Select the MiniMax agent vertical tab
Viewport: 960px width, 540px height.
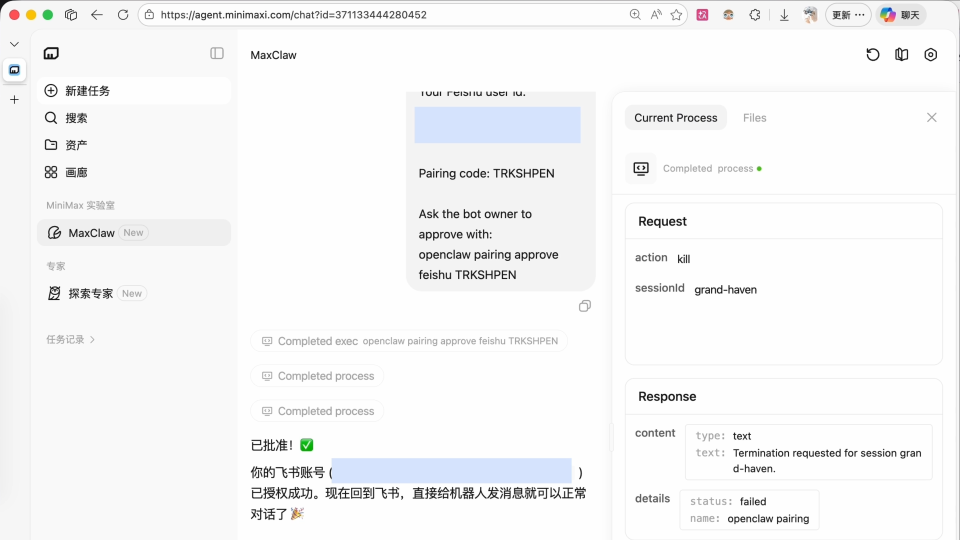(x=14, y=70)
